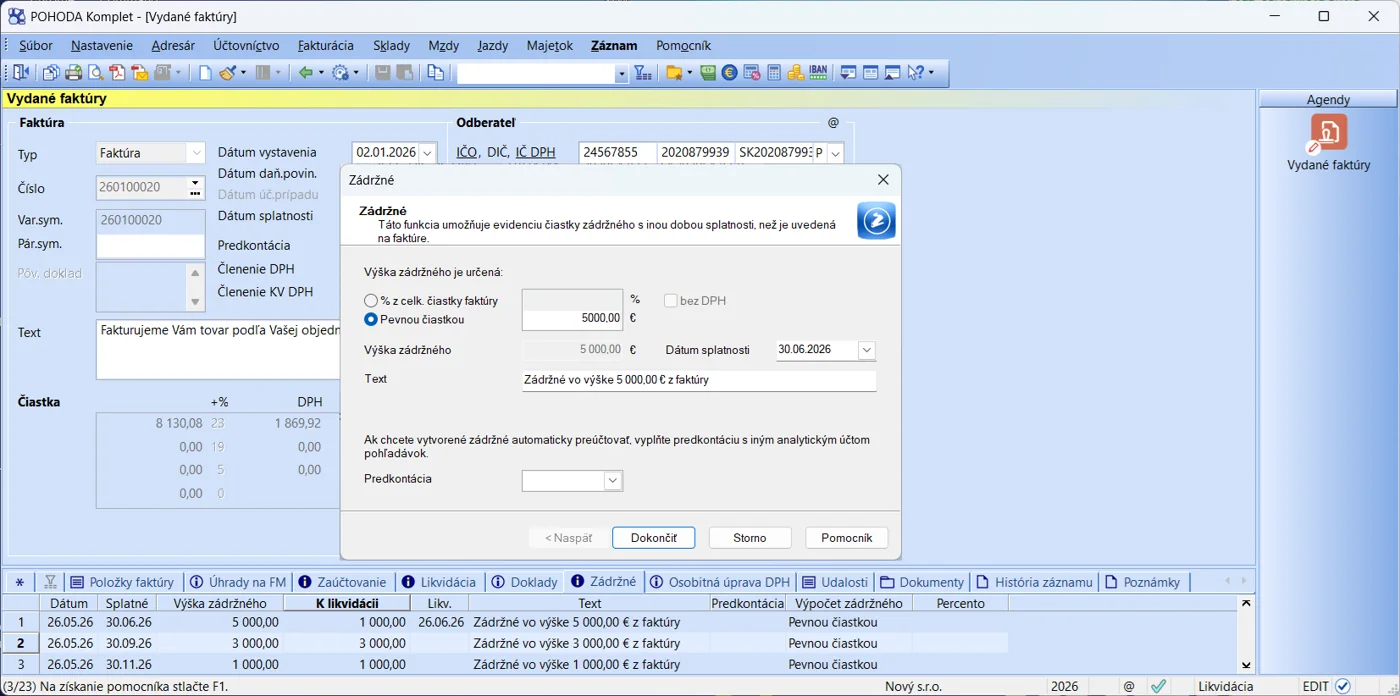This screenshot has width=1400, height=696.
Task: Close the Zádržné dialog with the X
Action: click(883, 180)
